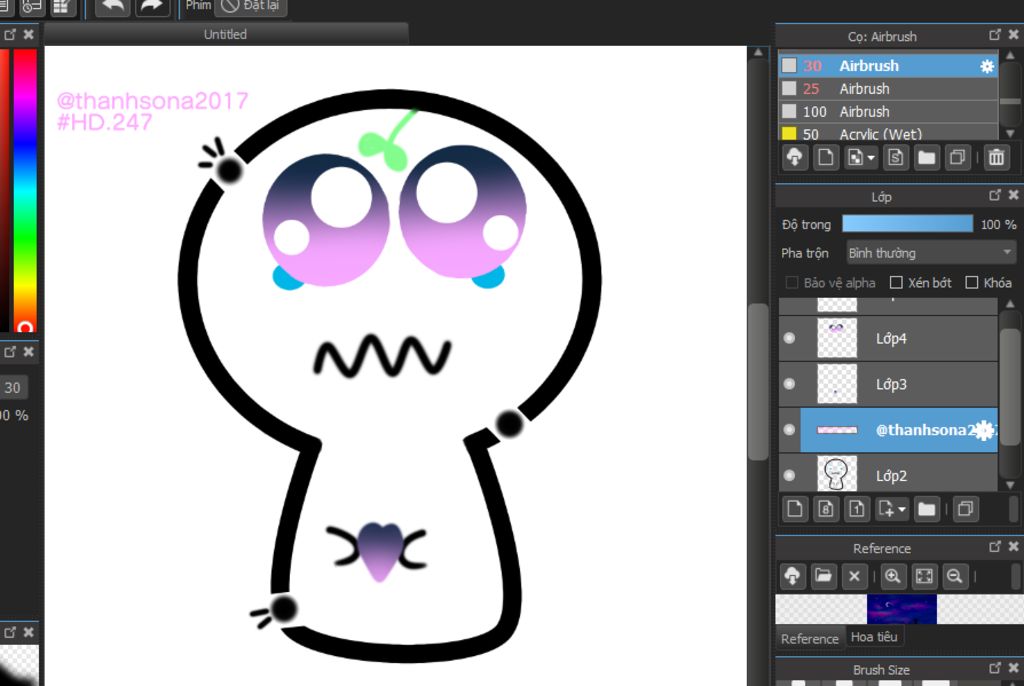The width and height of the screenshot is (1024, 686).
Task: Select the Lớp4 layer
Action: coord(888,338)
